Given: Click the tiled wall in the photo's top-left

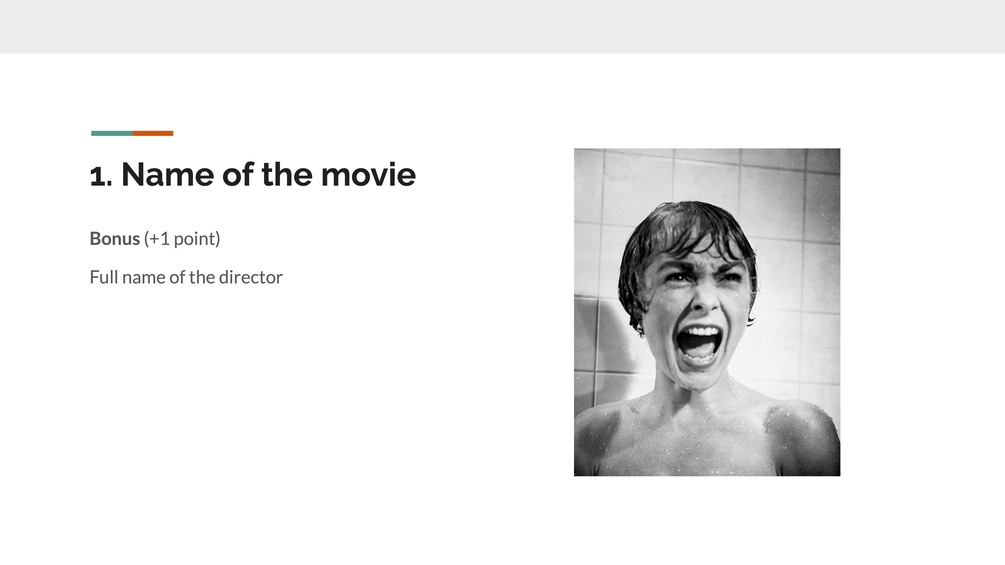Looking at the screenshot, I should (600, 180).
